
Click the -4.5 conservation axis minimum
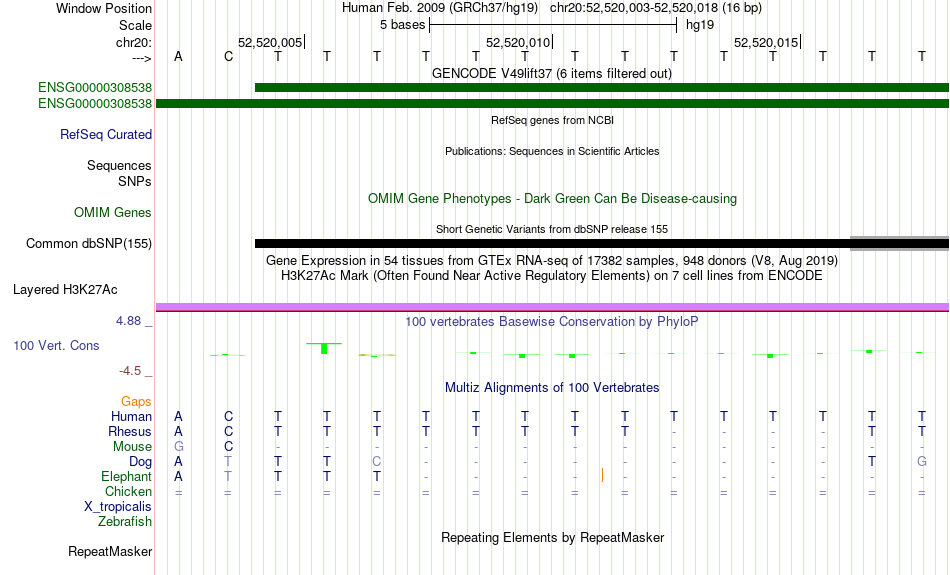[x=130, y=370]
